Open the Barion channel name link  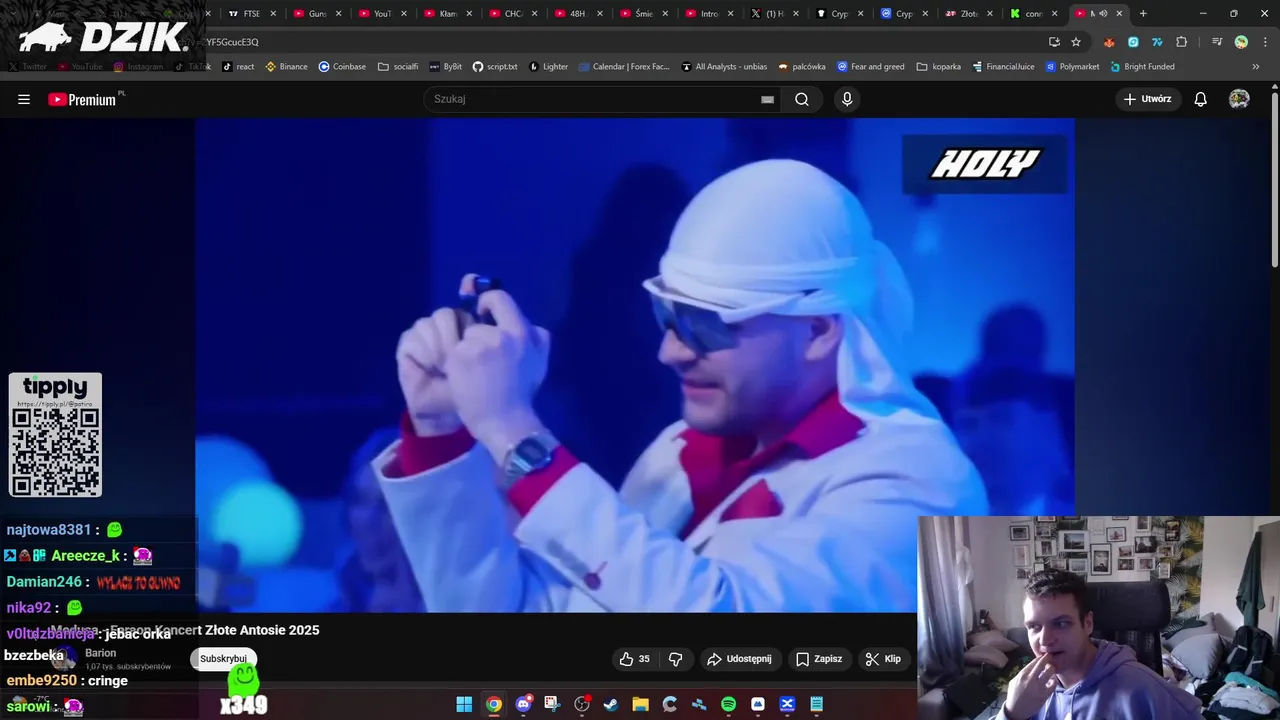coord(100,653)
